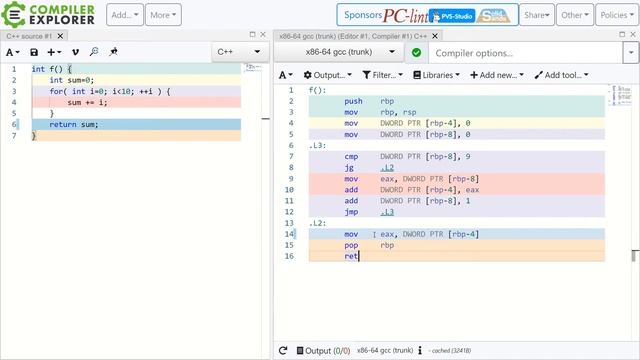The image size is (640, 360).
Task: Open the Add tool... menu
Action: [562, 75]
